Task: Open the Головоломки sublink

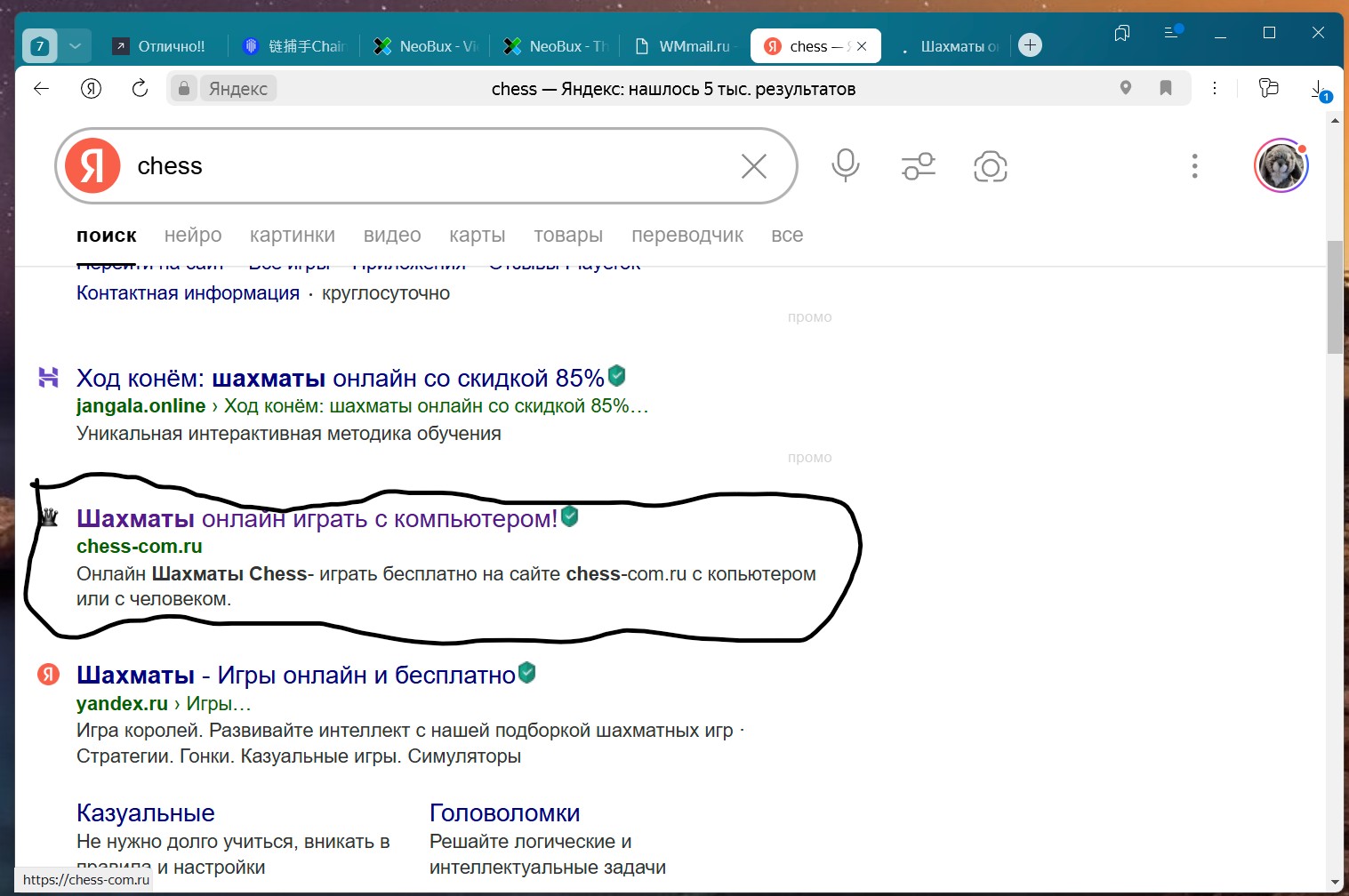Action: pos(505,813)
